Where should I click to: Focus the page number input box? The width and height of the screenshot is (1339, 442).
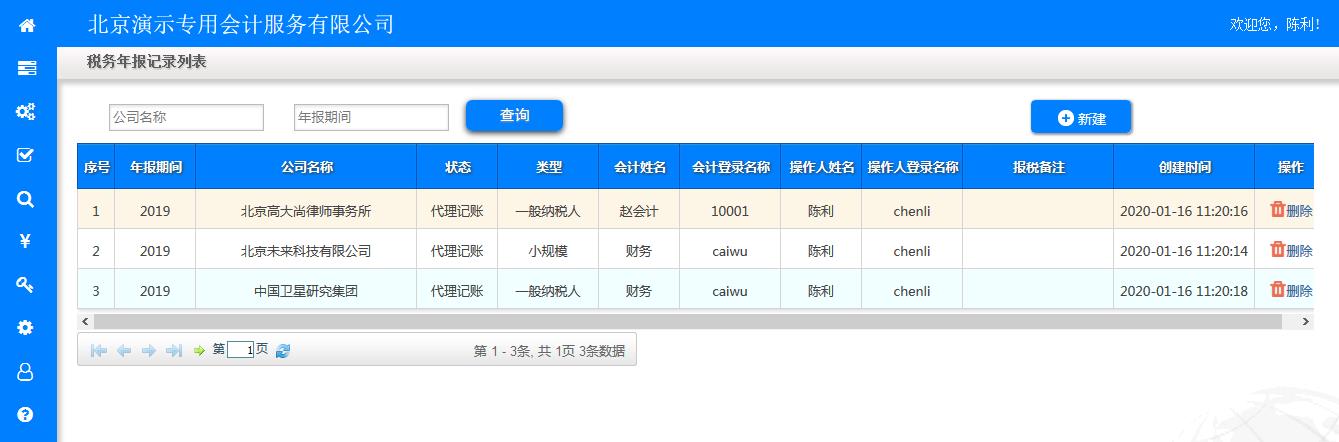(x=240, y=350)
